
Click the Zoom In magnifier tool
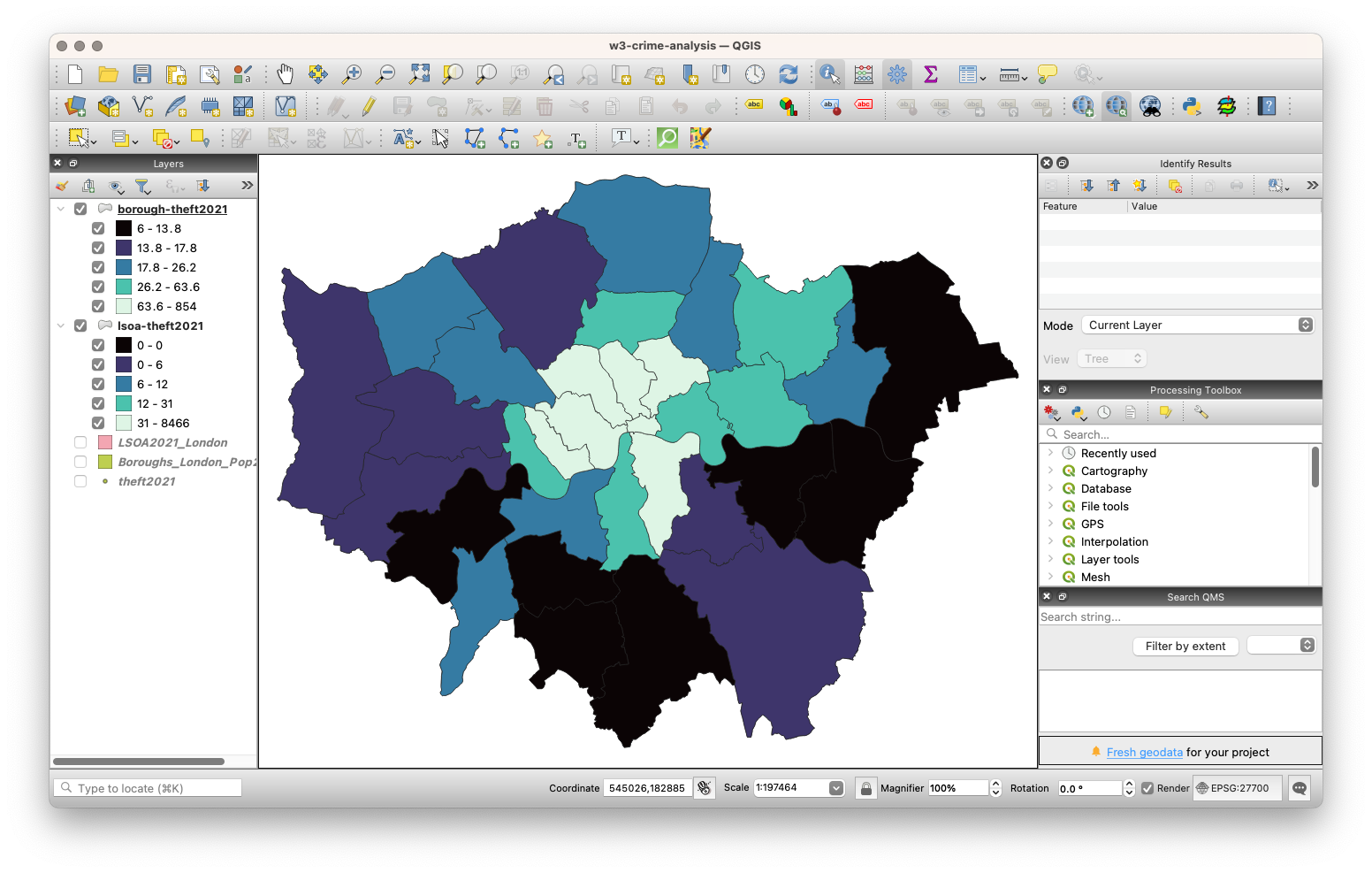(352, 74)
